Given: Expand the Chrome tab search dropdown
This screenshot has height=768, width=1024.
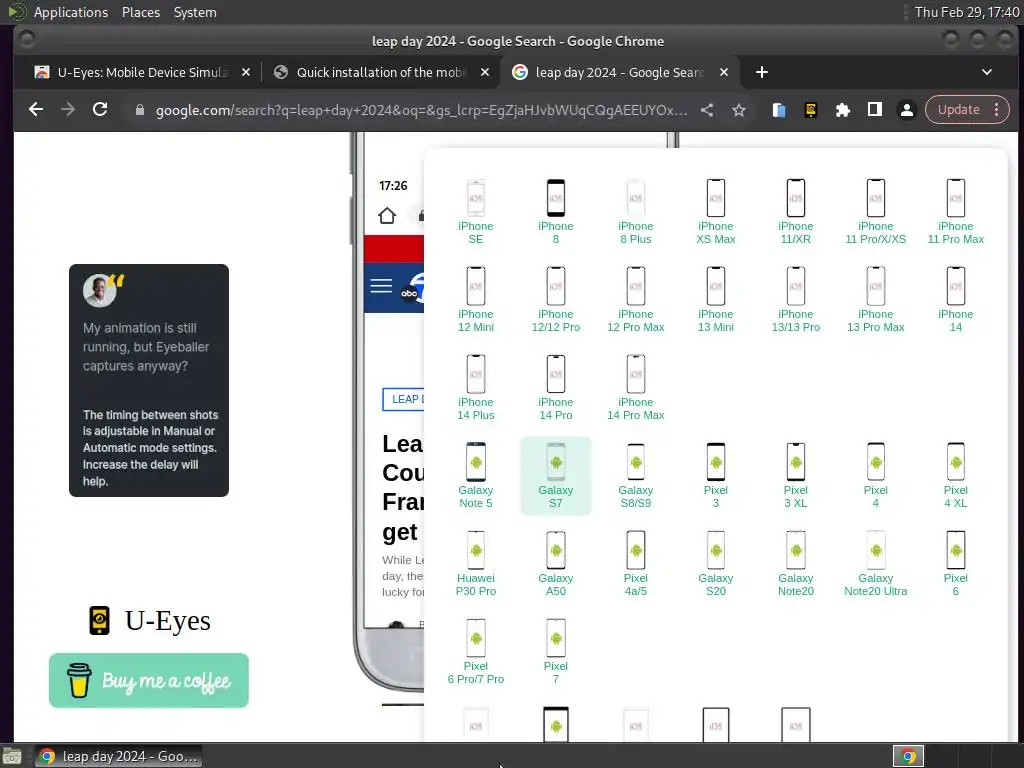Looking at the screenshot, I should click(987, 72).
